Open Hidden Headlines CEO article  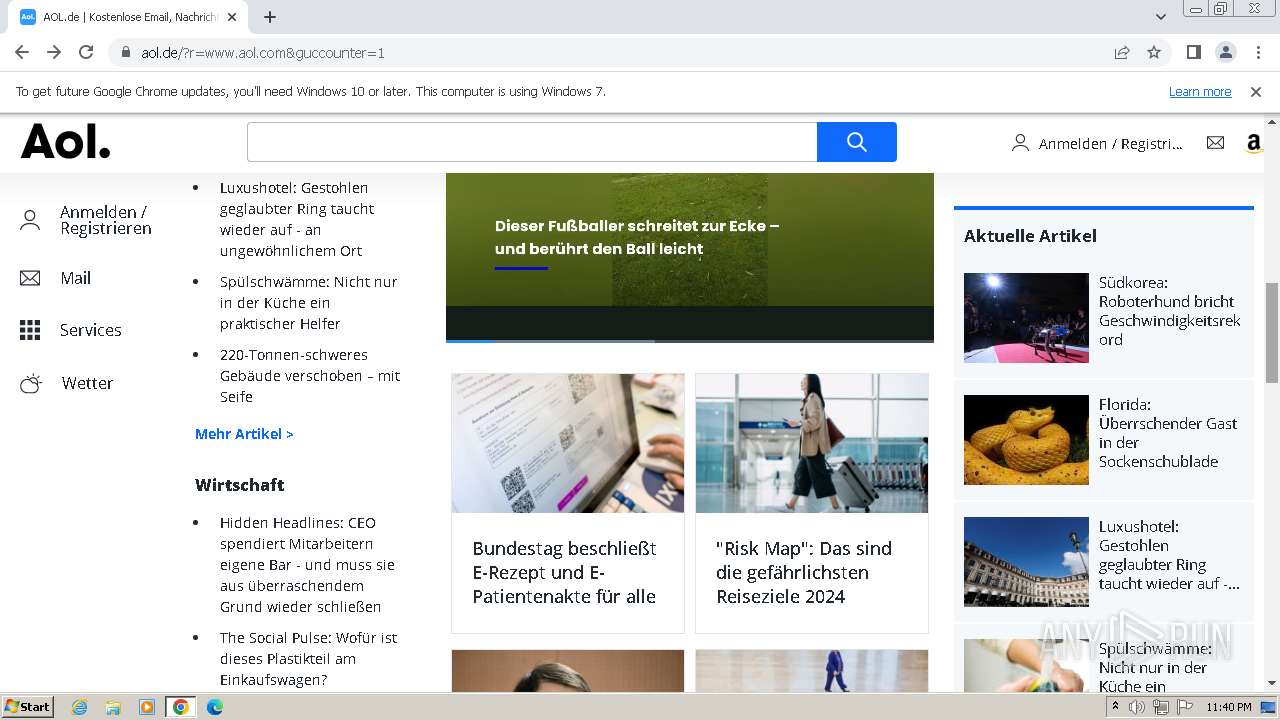point(307,565)
